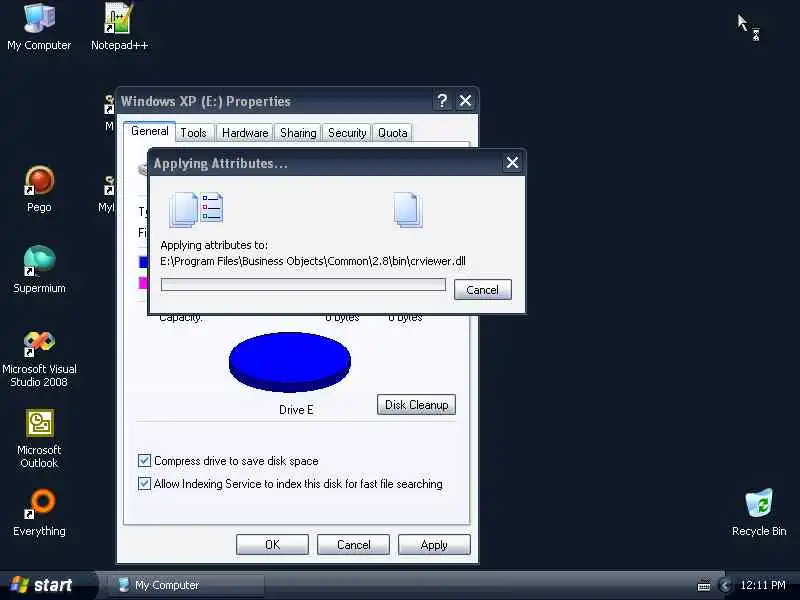
Task: Launch the Notepad++ desktop shortcut
Action: tap(119, 26)
